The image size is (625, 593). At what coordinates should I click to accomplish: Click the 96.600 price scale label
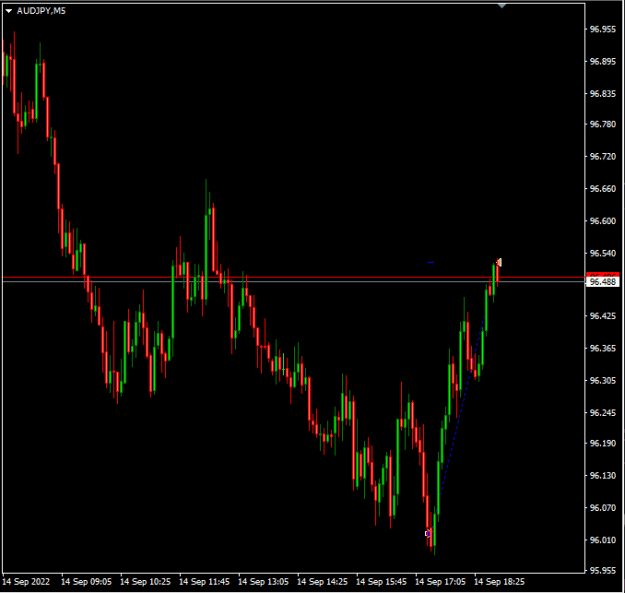602,221
